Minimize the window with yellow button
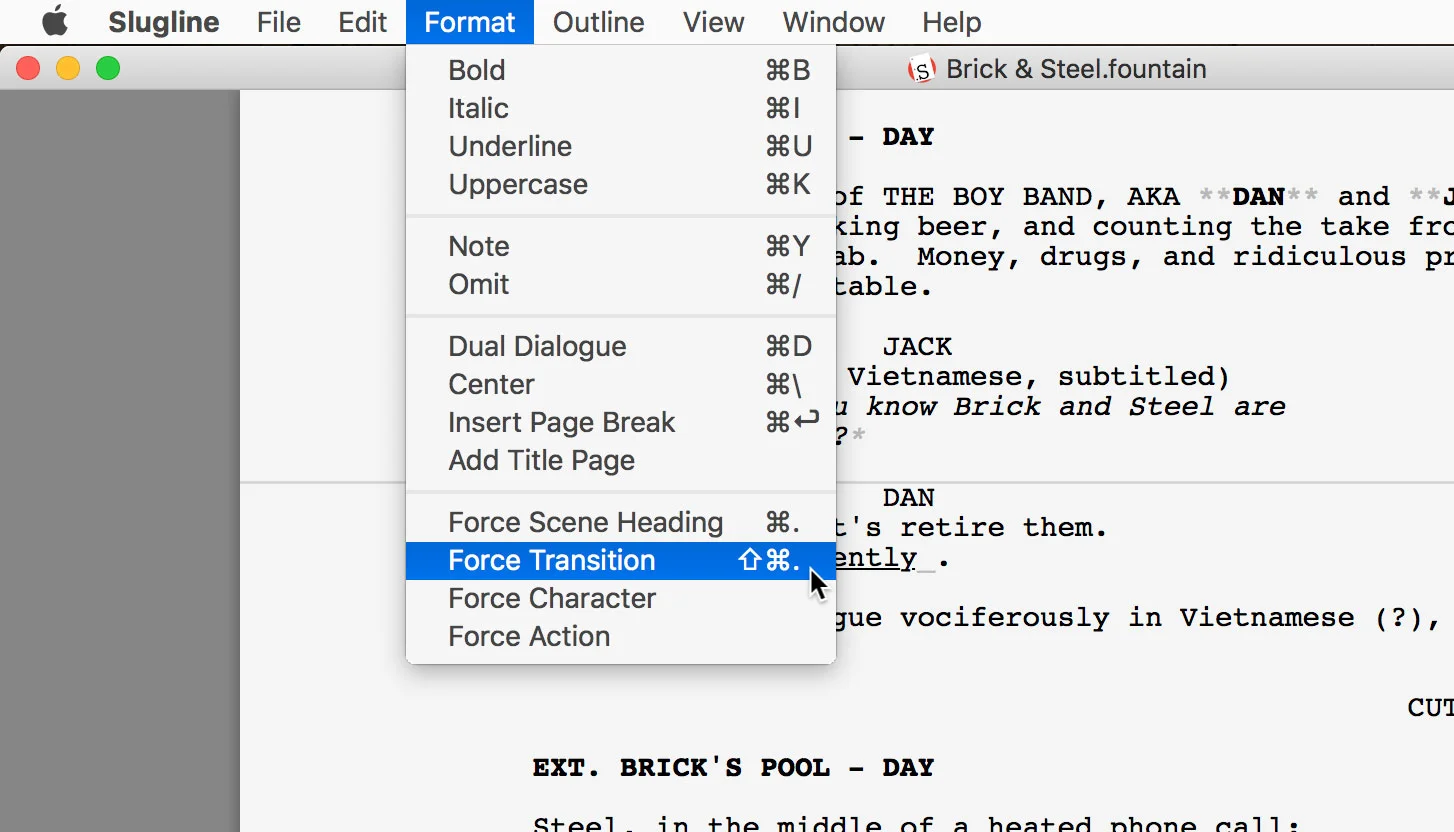 click(x=68, y=68)
